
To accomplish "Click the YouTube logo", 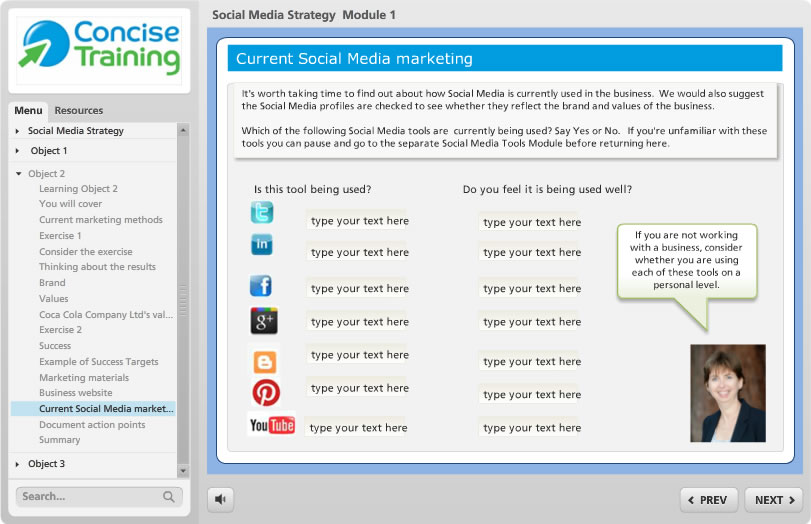I will 272,425.
